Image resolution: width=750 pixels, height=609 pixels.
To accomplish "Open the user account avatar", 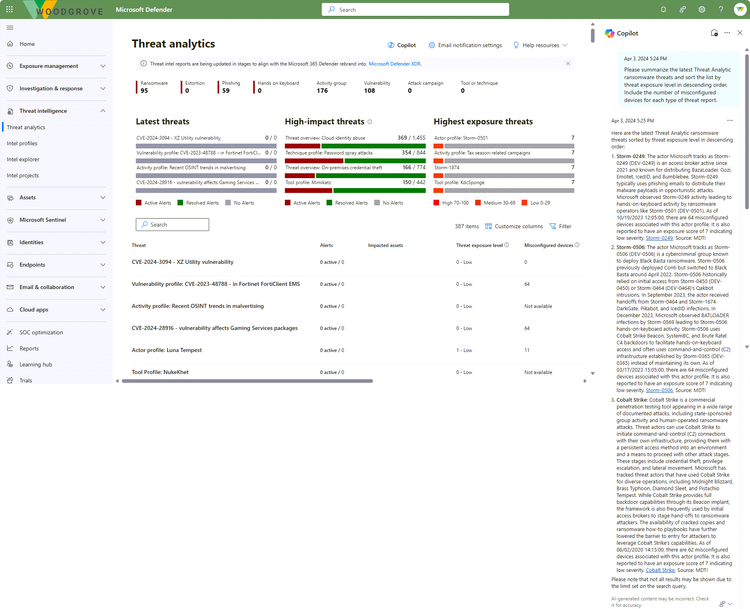I will (x=740, y=10).
